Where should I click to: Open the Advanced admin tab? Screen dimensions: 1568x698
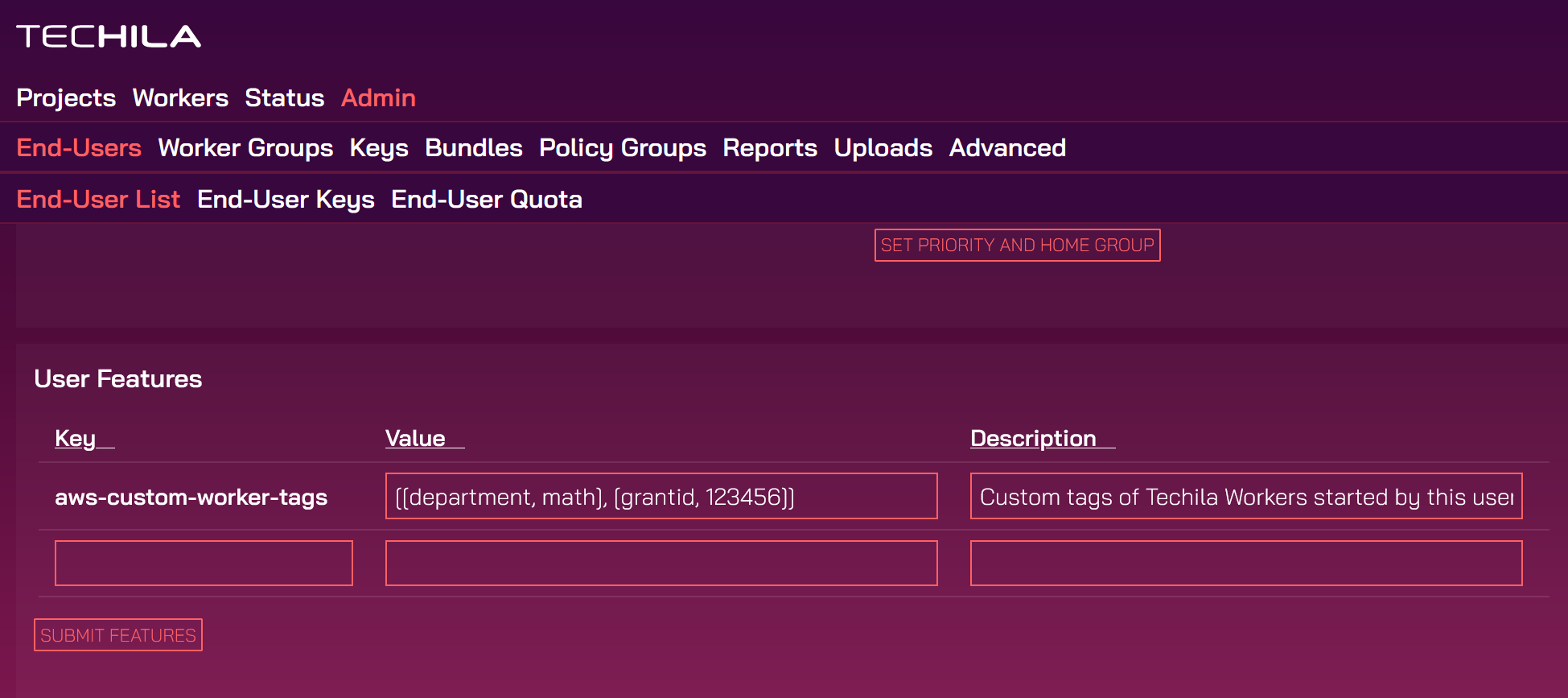pos(1007,148)
